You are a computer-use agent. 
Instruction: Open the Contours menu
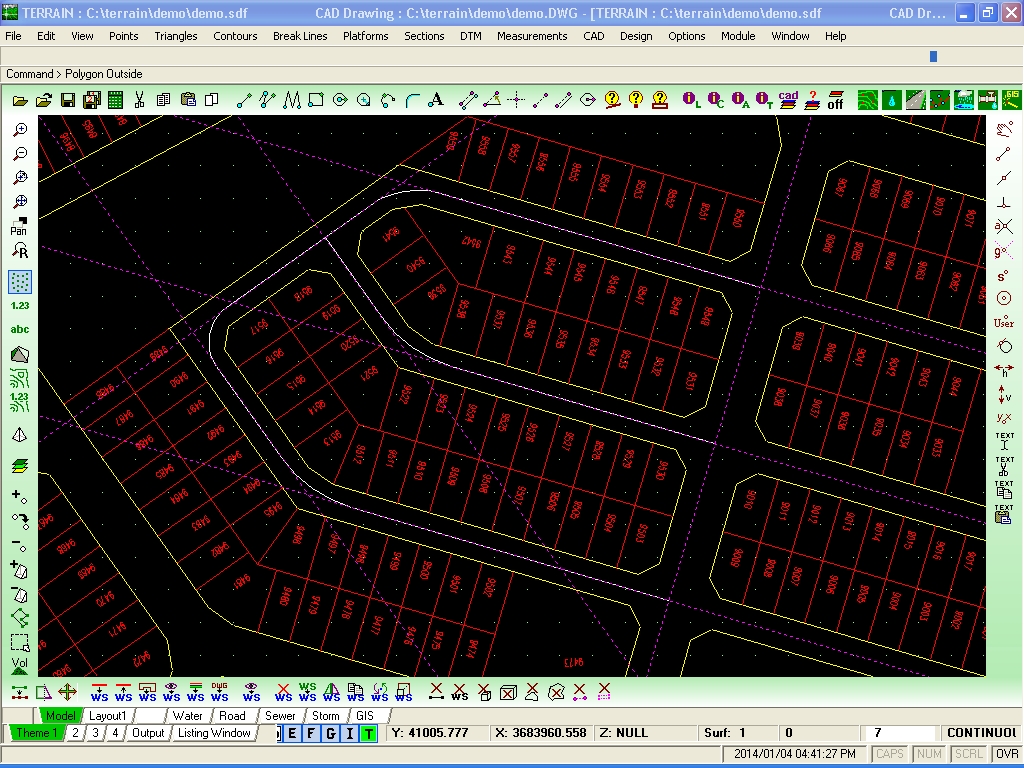point(235,36)
